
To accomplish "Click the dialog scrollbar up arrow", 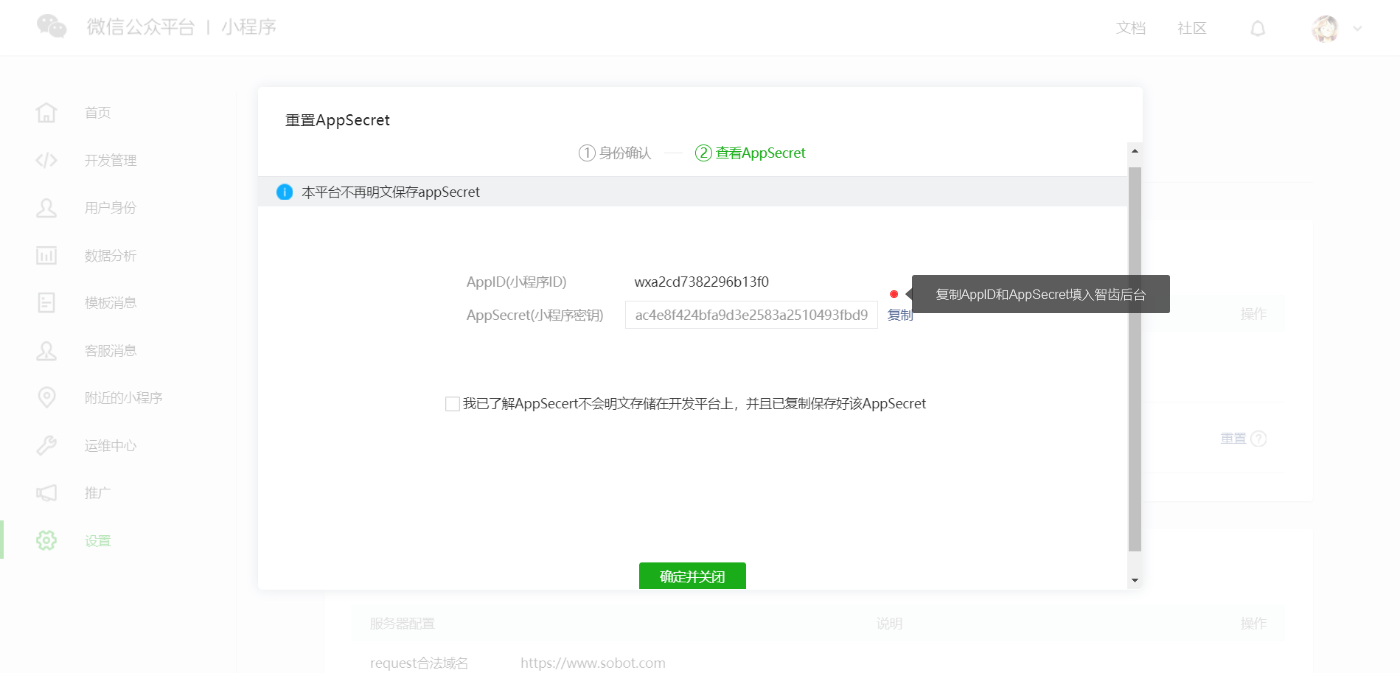I will click(1134, 153).
